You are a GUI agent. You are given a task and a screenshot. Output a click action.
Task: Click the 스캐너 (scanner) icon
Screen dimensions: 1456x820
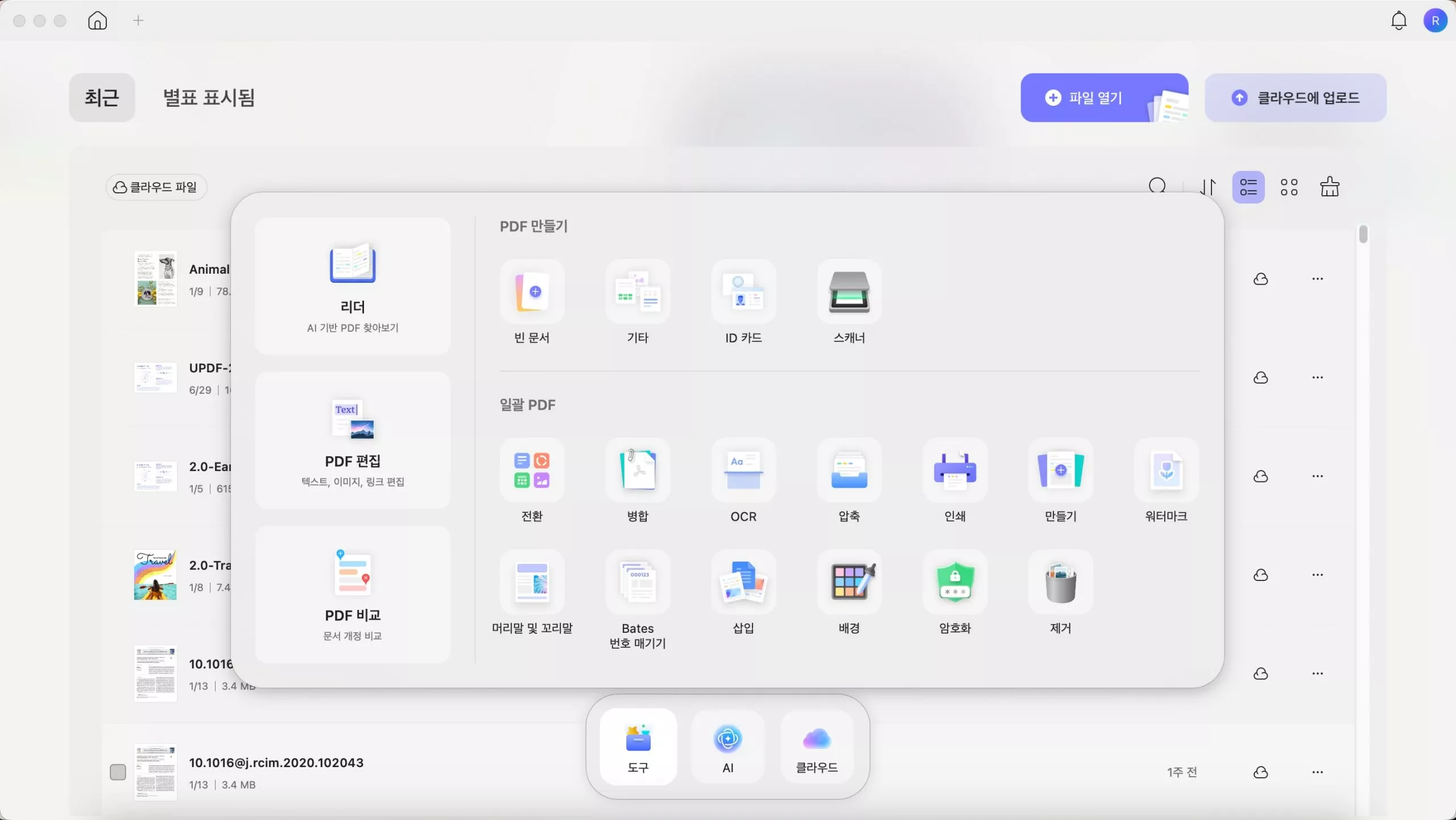(x=849, y=292)
